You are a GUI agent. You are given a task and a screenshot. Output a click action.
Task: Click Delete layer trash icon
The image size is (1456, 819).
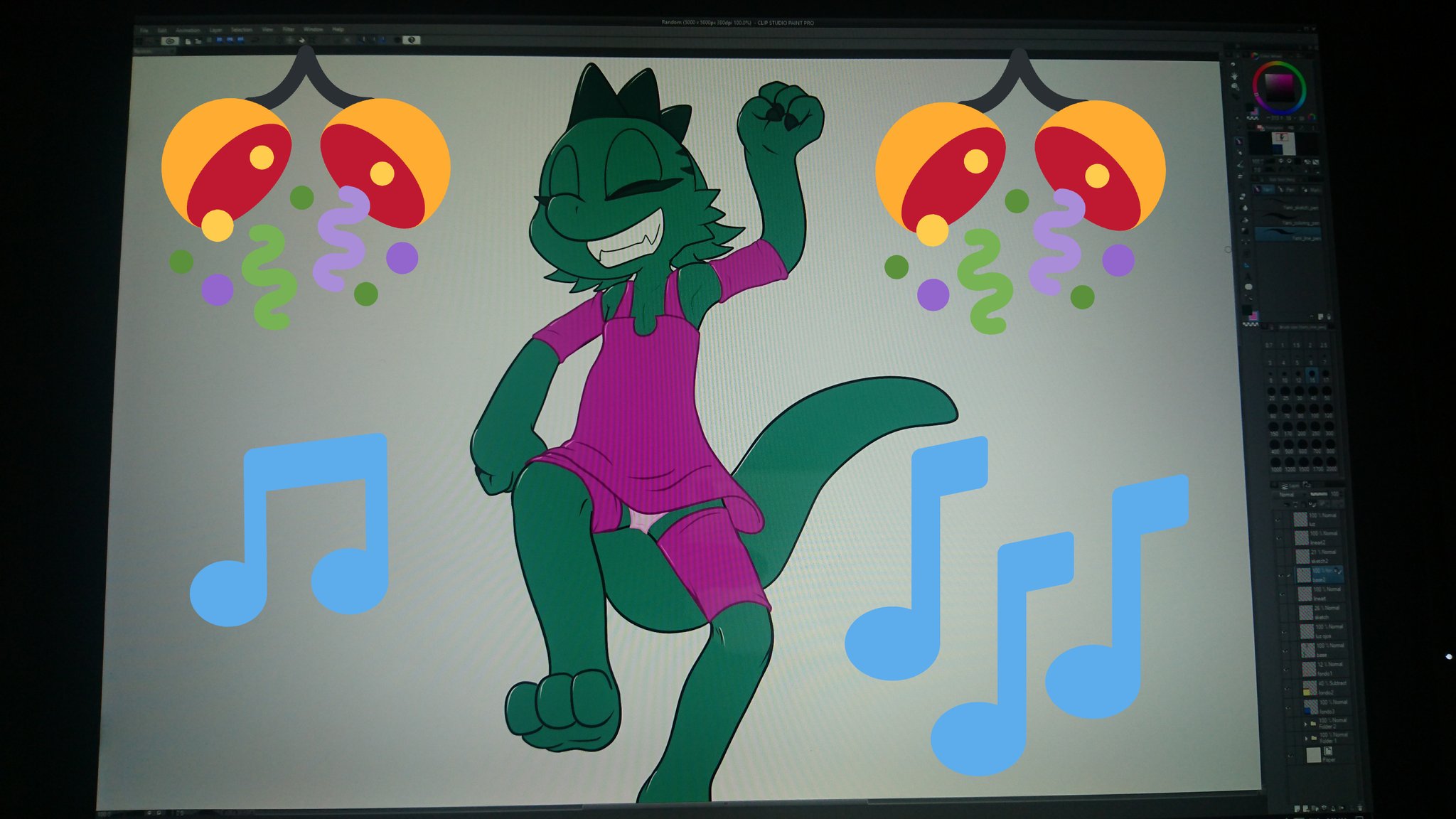click(x=1360, y=808)
